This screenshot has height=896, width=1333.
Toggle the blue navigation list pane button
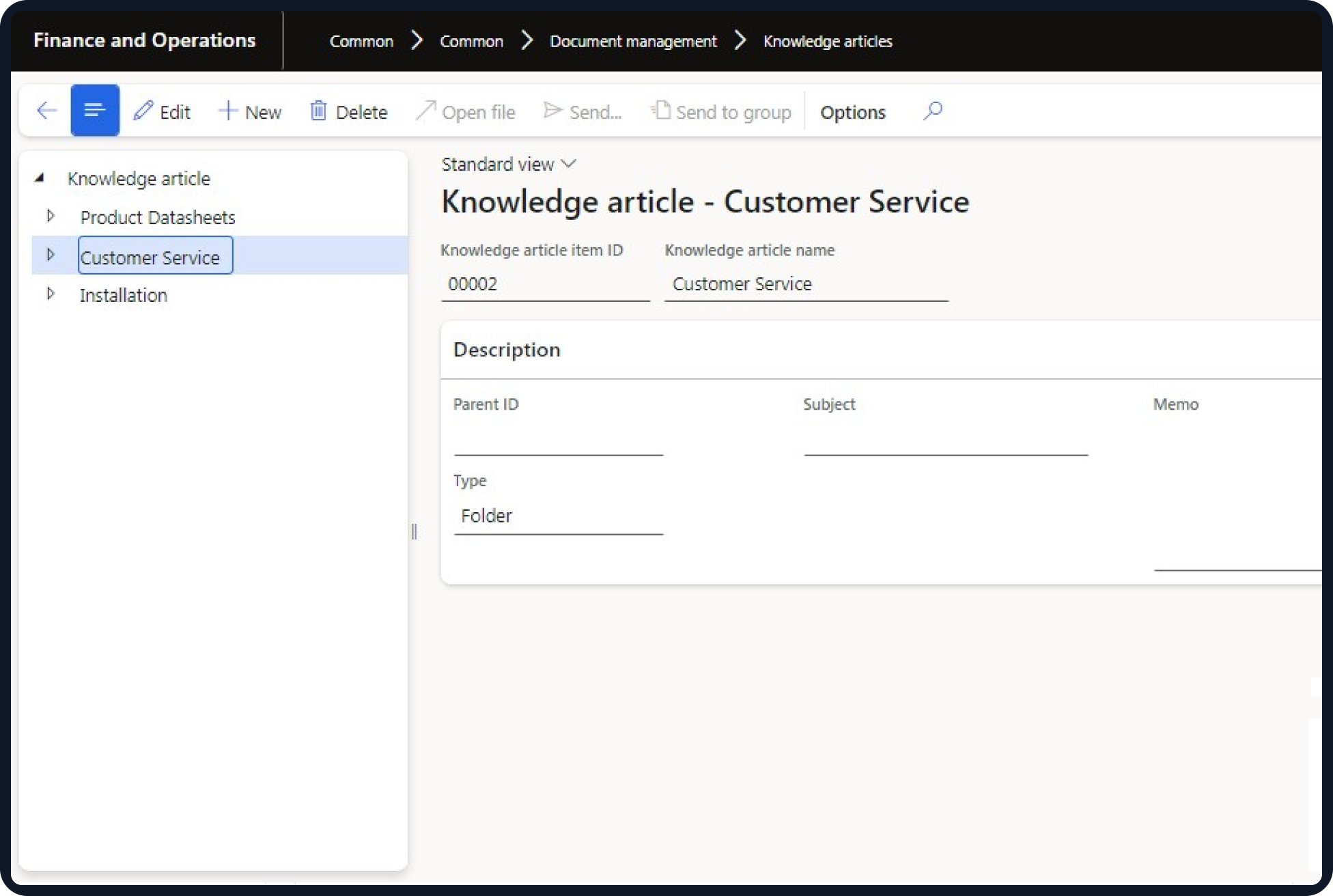(x=95, y=111)
